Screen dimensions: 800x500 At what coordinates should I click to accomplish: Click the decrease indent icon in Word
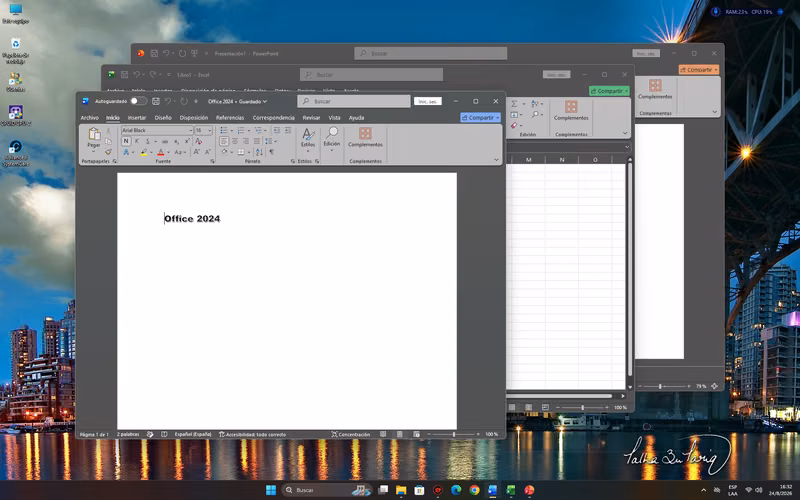[277, 131]
